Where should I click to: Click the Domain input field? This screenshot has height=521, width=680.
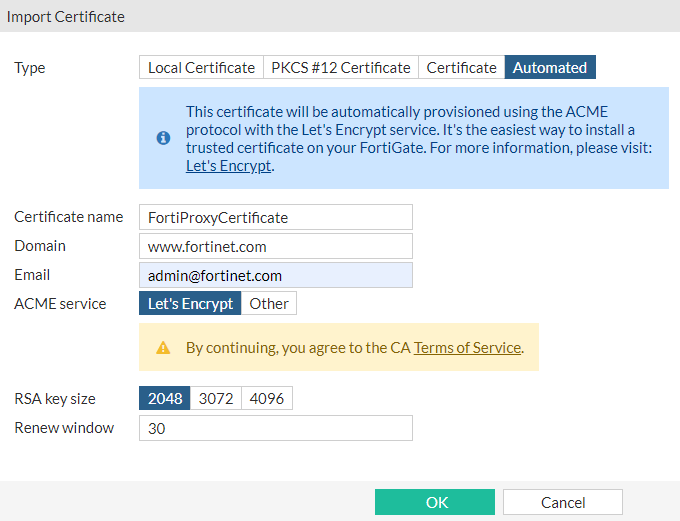pyautogui.click(x=276, y=246)
